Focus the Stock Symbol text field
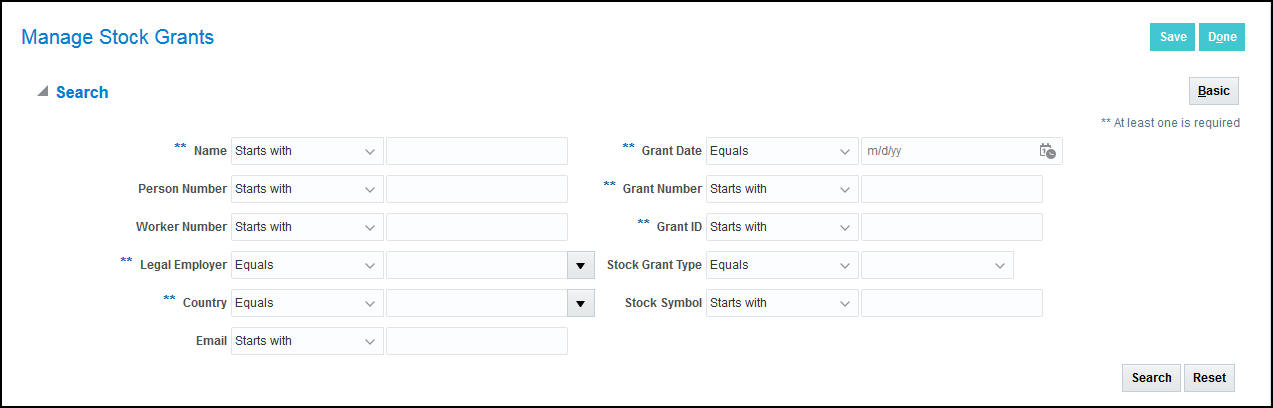The image size is (1273, 408). tap(951, 303)
